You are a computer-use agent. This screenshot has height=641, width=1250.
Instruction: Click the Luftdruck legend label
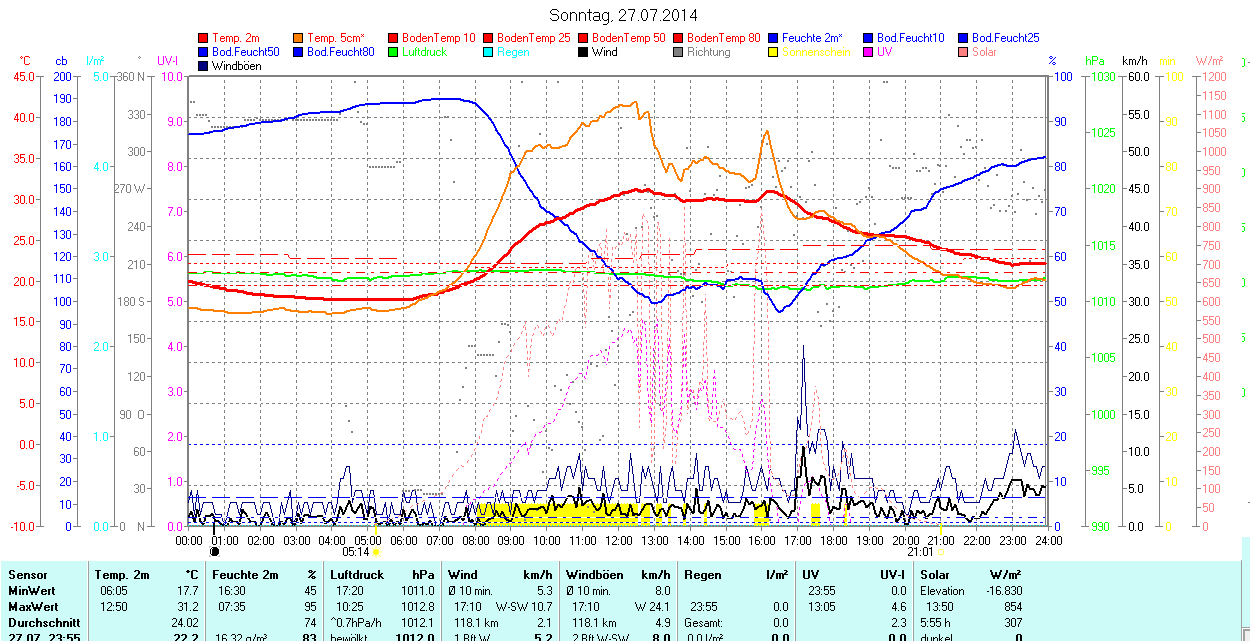424,52
